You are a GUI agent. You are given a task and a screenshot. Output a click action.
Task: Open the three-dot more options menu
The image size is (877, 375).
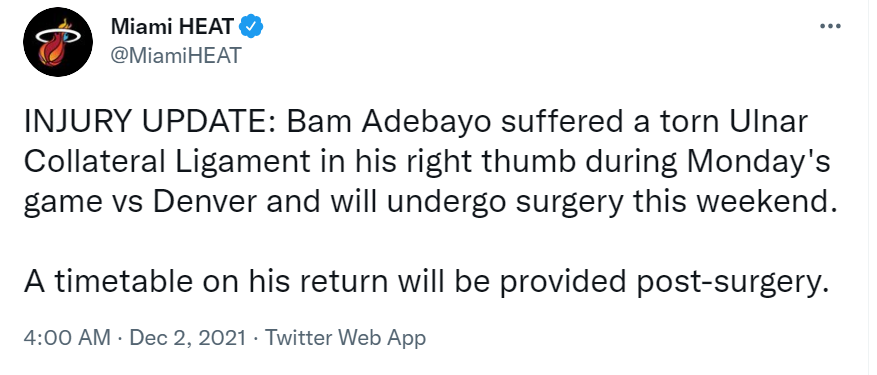tap(830, 26)
